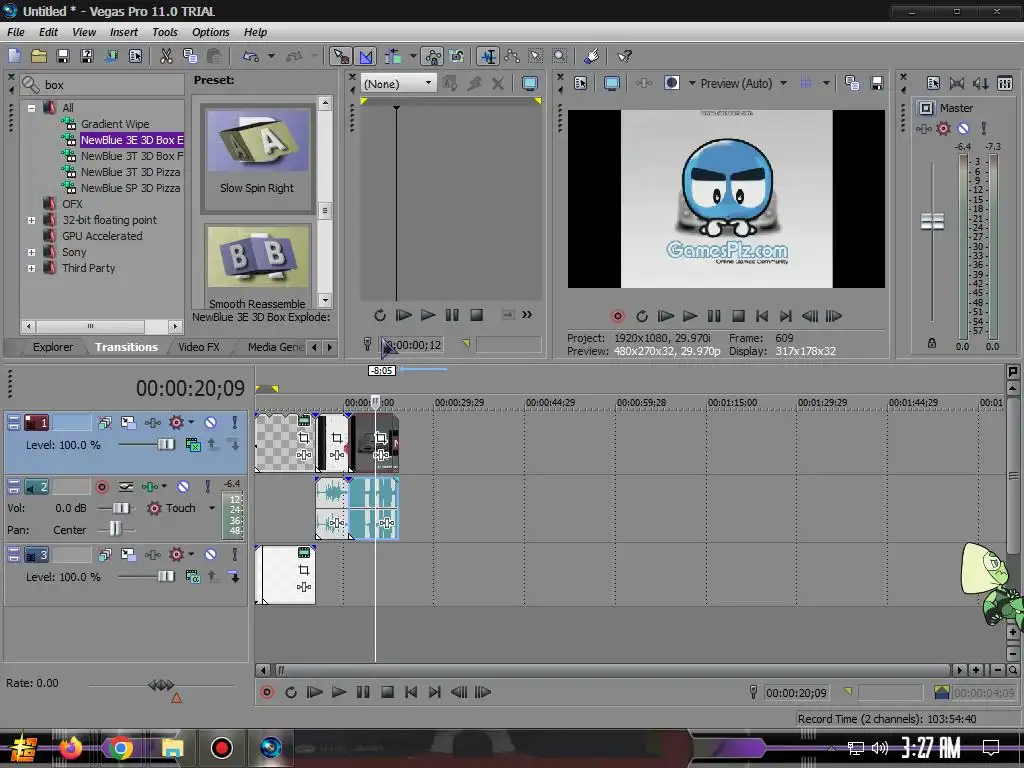Open Track FX on video track 1
Screen dimensions: 1024x768
click(153, 423)
